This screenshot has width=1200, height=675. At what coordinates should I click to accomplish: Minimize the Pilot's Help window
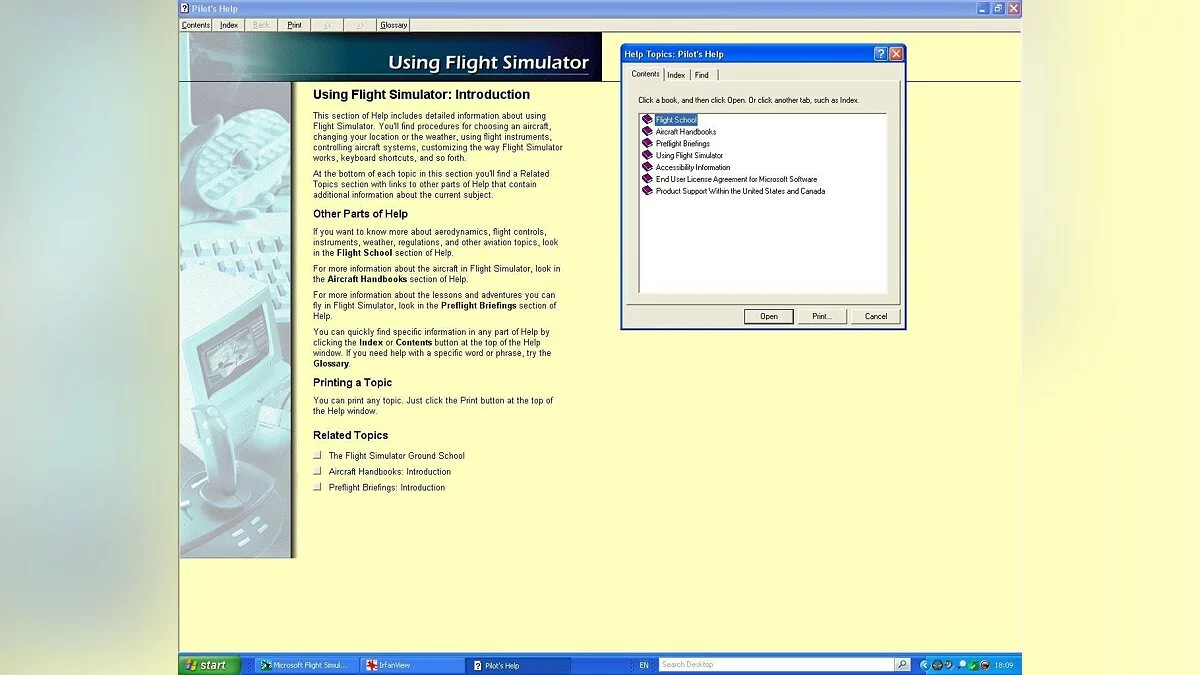[x=983, y=8]
